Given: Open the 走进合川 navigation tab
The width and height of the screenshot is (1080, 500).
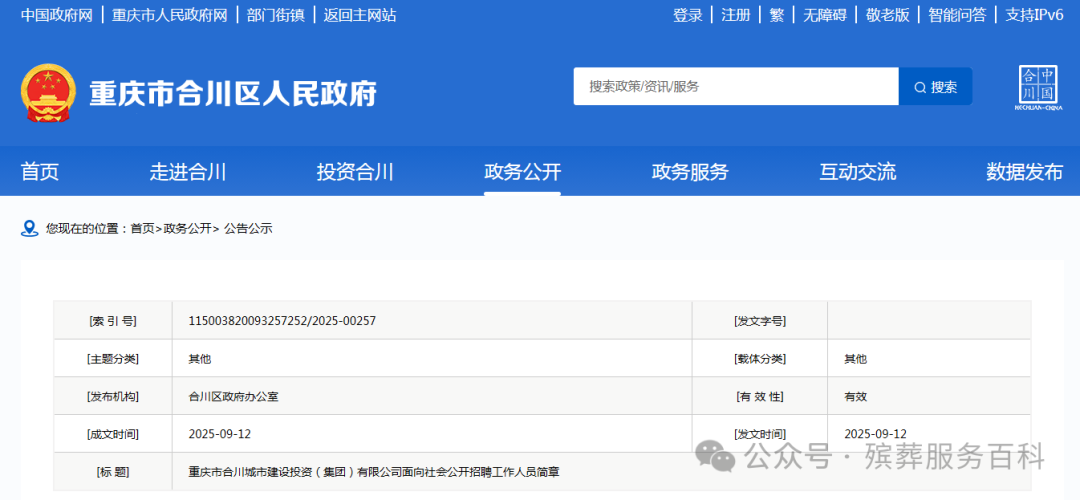Looking at the screenshot, I should click(x=188, y=172).
